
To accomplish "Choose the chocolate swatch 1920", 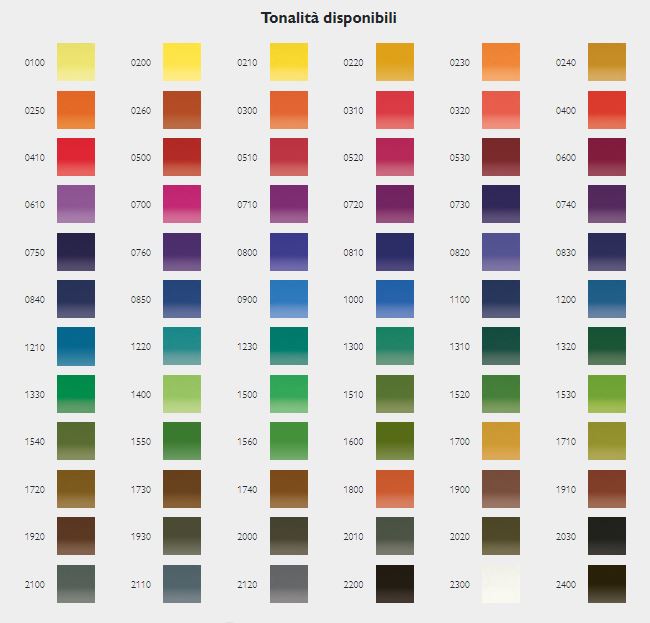I will (76, 536).
